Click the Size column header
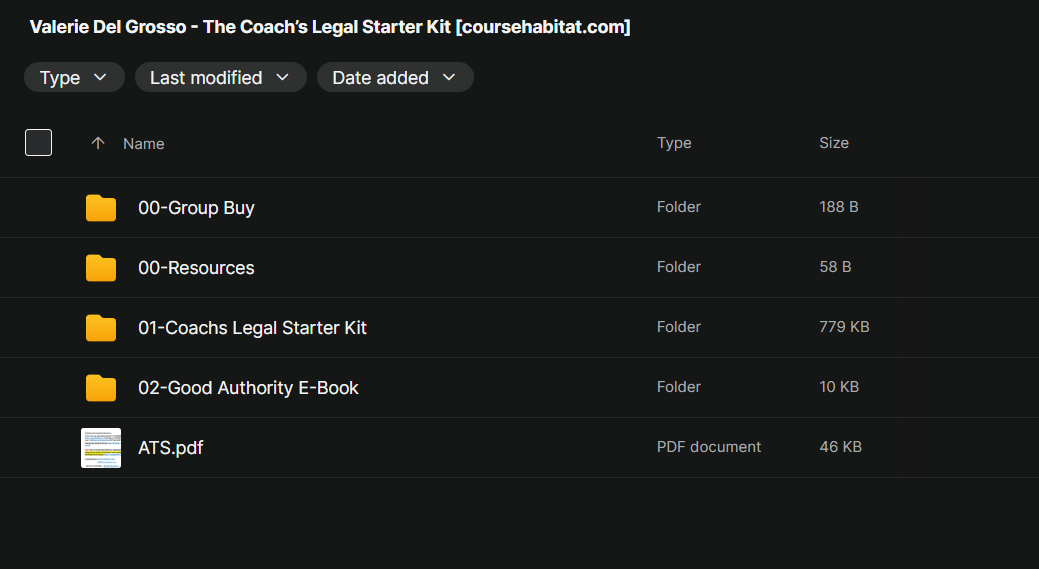Image resolution: width=1039 pixels, height=569 pixels. click(x=834, y=143)
